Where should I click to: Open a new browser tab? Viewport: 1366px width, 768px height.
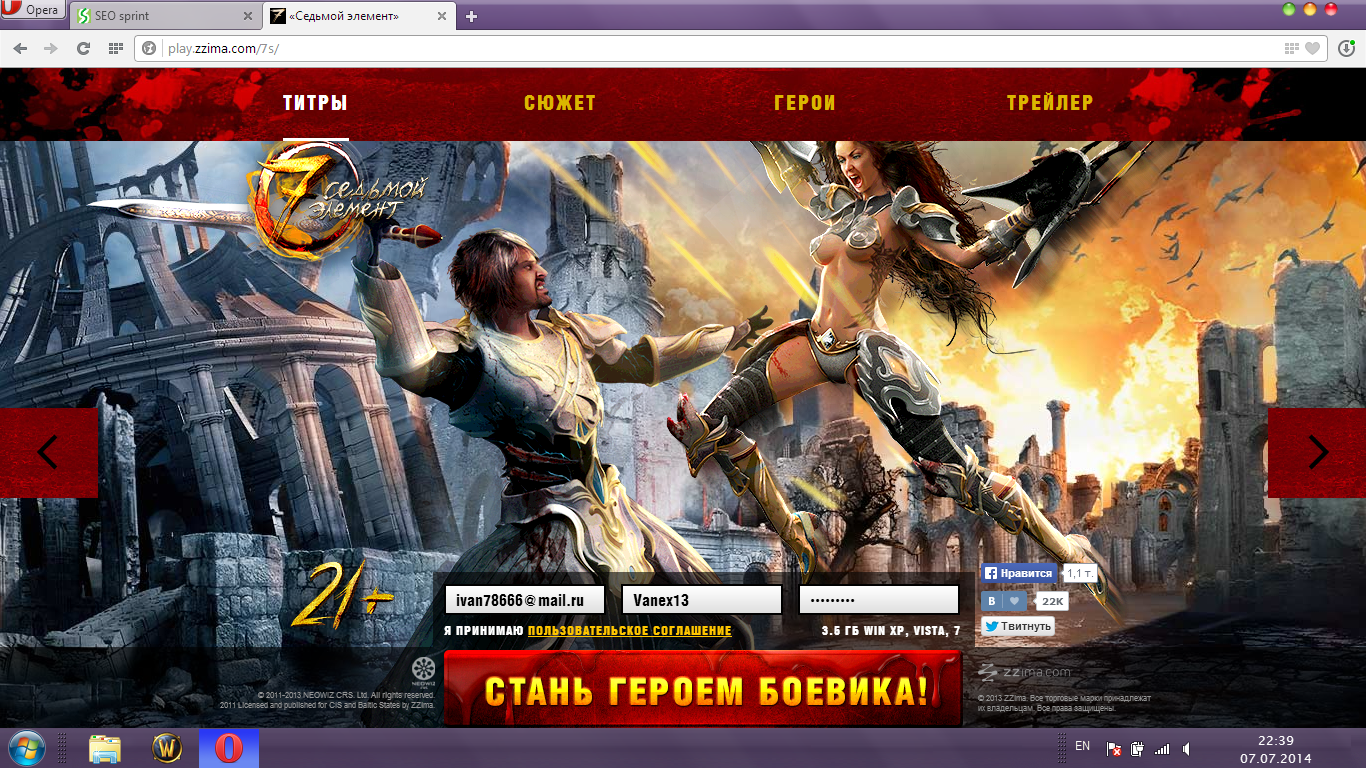[472, 16]
